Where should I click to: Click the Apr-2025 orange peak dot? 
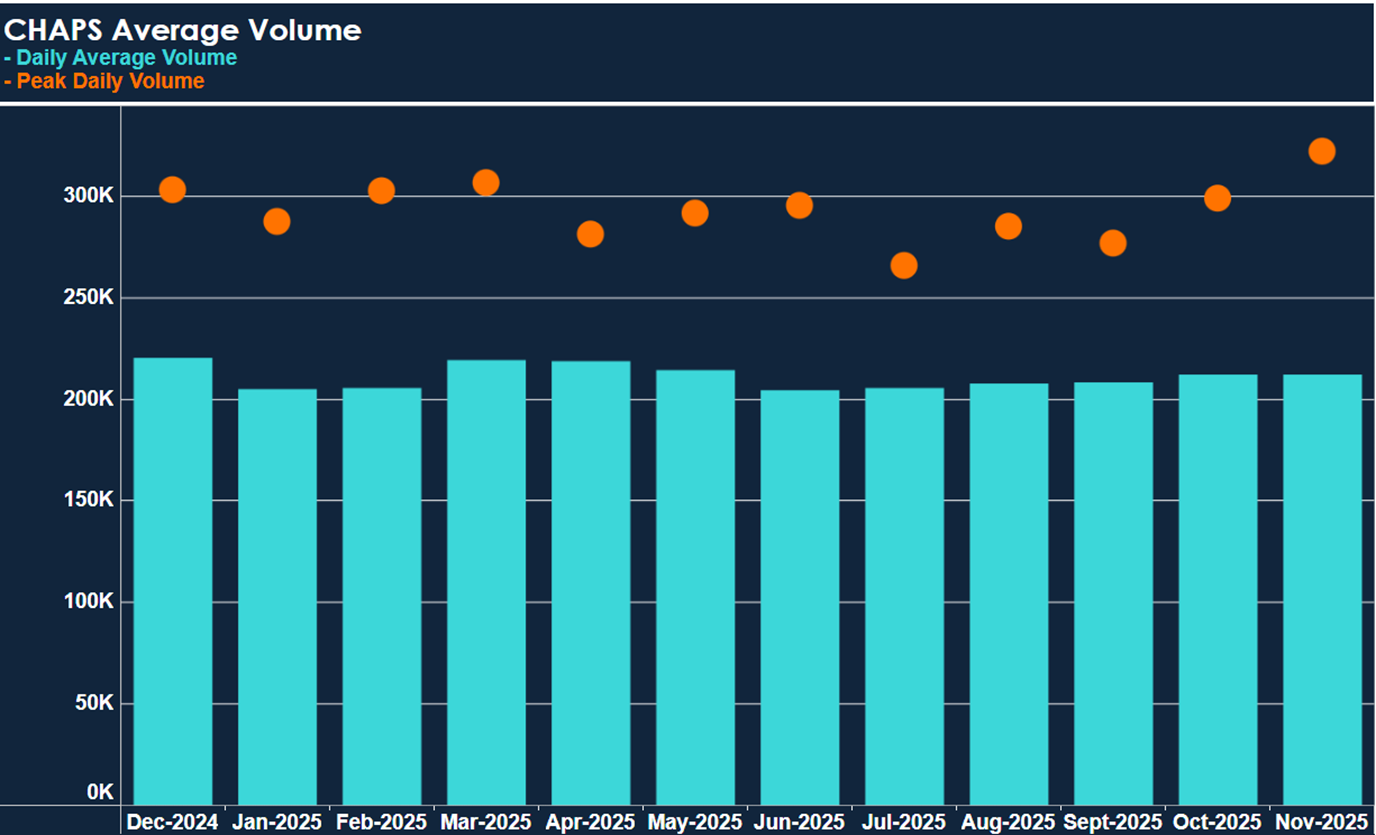(590, 234)
